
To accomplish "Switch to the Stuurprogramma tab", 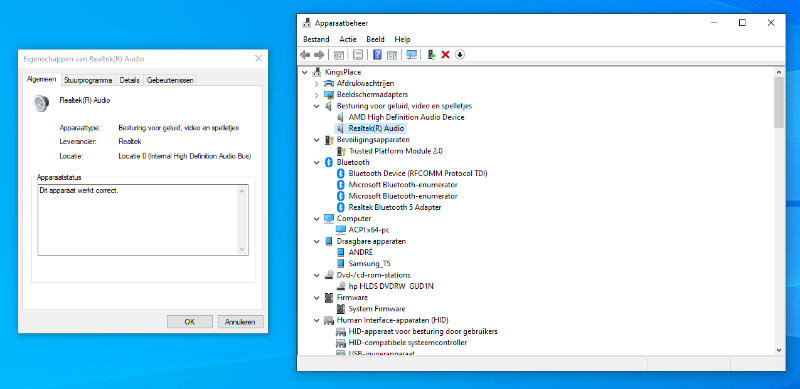I will pos(88,80).
